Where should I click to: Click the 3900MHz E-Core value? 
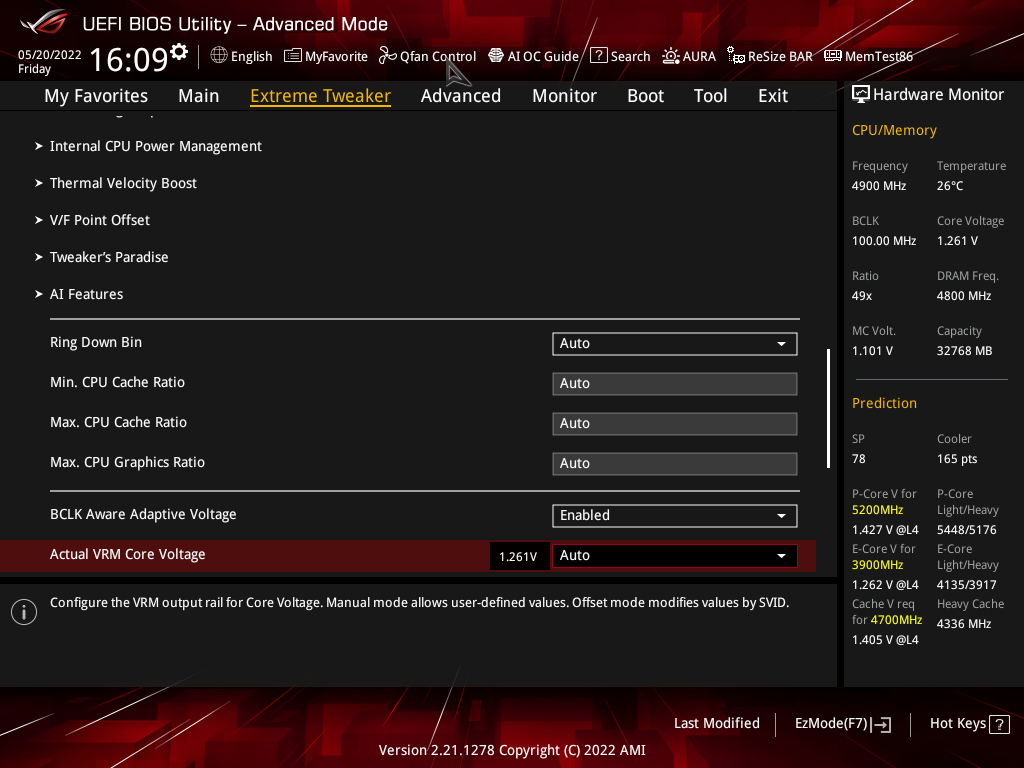coord(878,565)
